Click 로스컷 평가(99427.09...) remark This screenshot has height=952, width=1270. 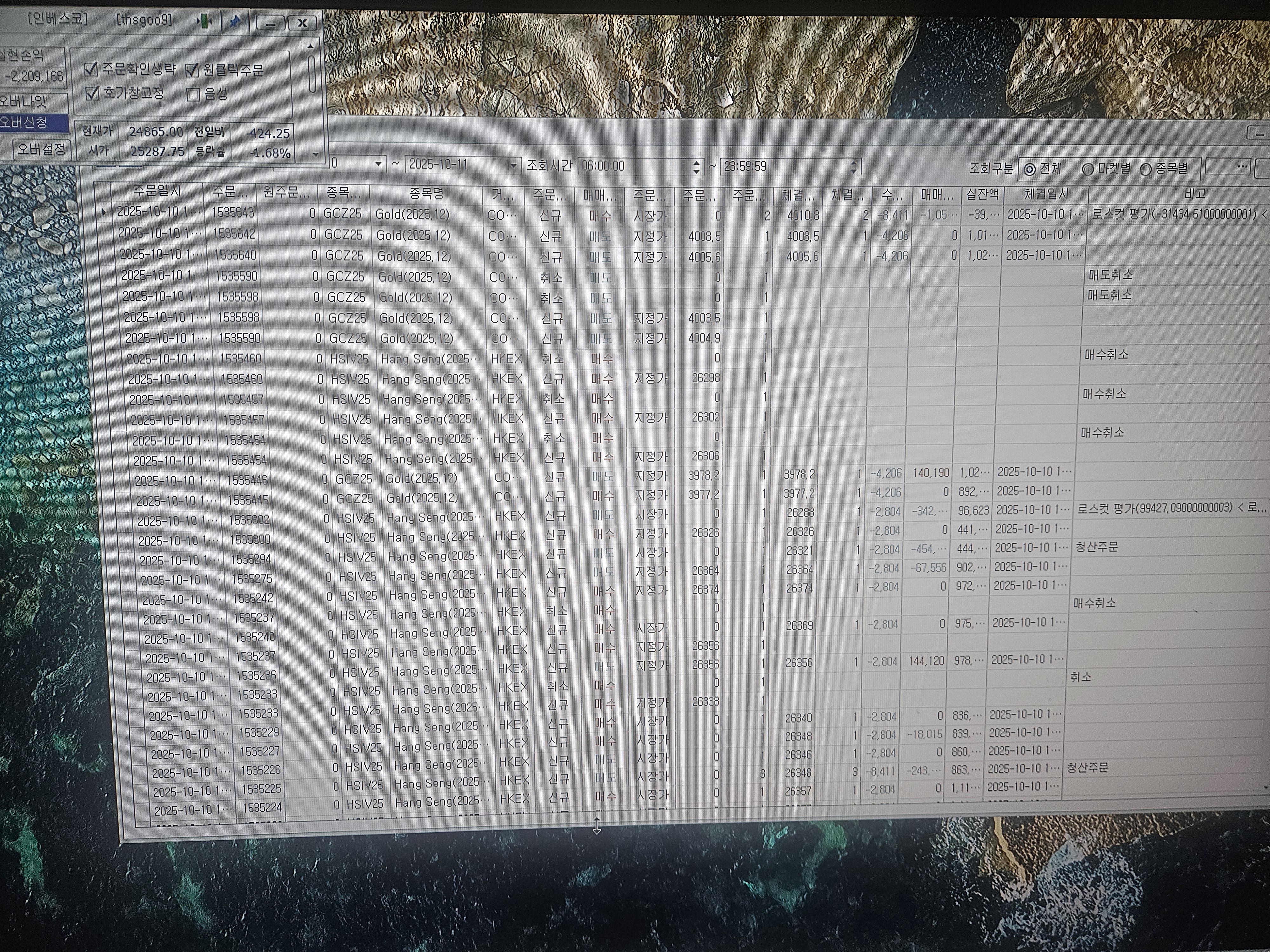click(x=1171, y=508)
